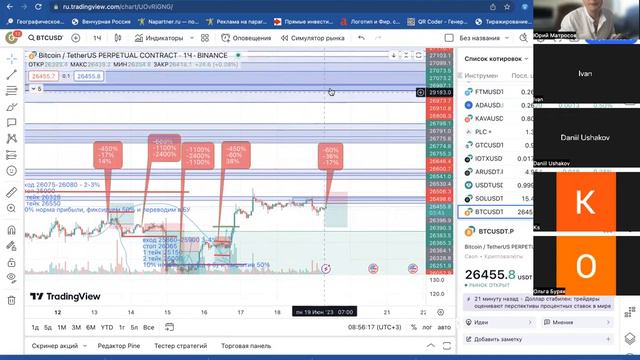Open quick search magnifier in top bar

pos(523,38)
